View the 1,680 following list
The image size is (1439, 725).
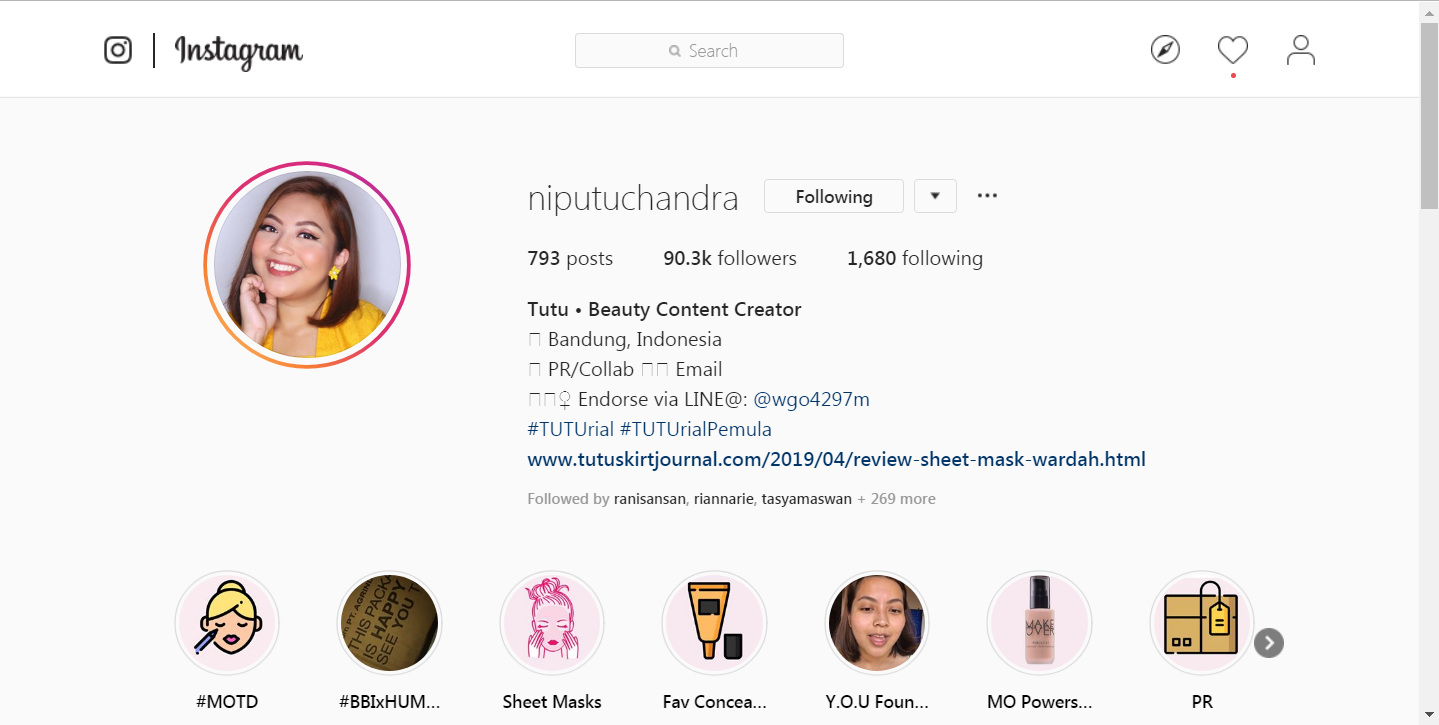[915, 259]
